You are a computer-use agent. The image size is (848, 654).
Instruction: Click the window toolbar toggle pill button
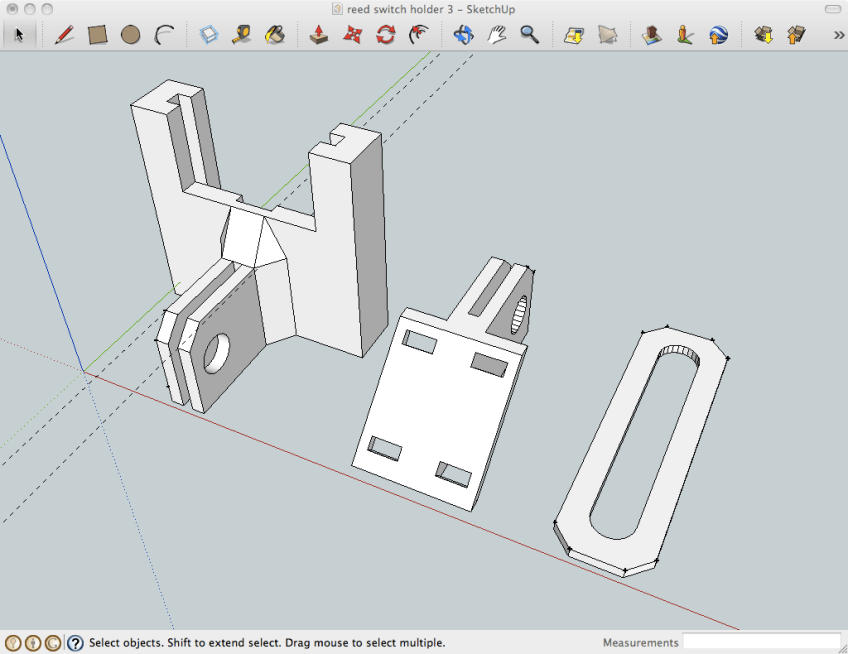coord(831,8)
